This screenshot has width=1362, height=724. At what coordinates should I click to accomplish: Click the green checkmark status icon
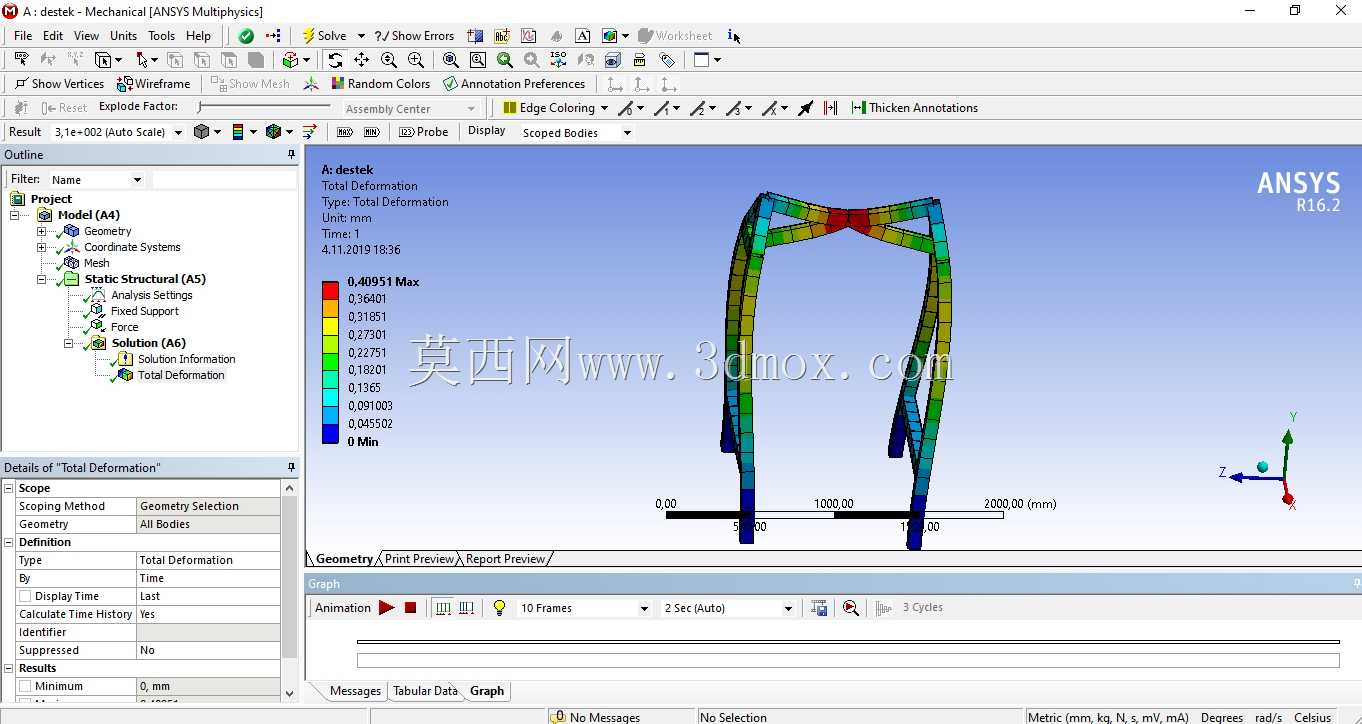(x=246, y=36)
